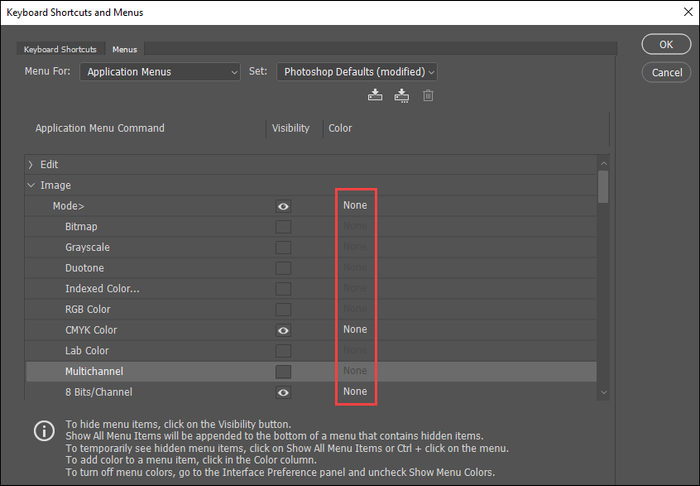The width and height of the screenshot is (700, 486).
Task: Open the Set dropdown list
Action: 357,72
